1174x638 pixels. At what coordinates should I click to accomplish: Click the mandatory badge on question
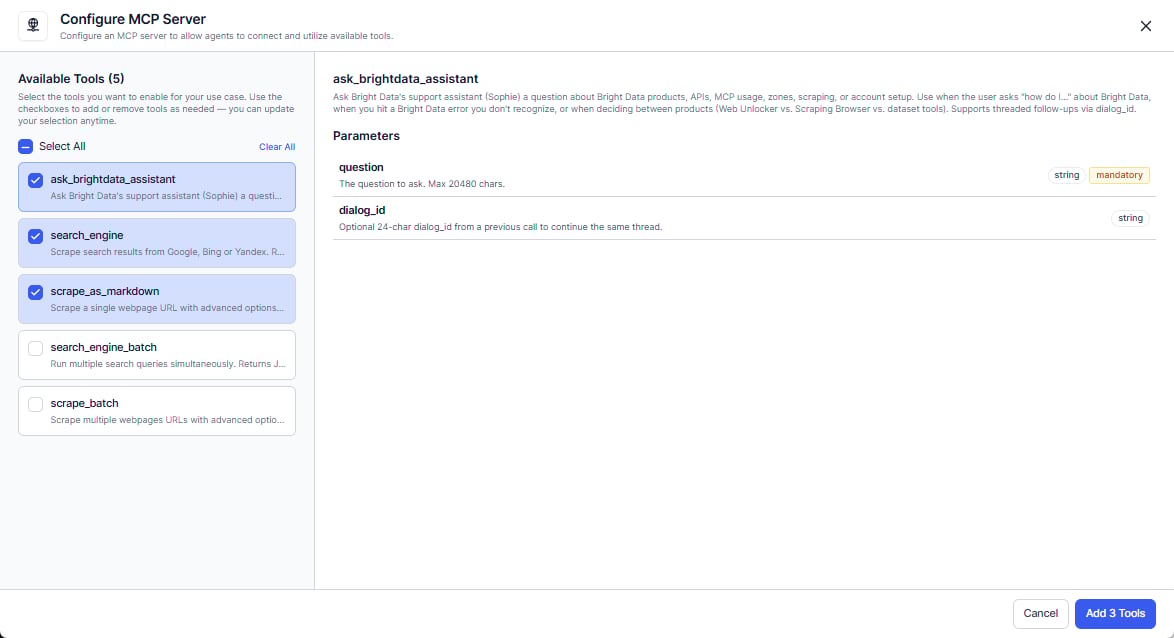click(1119, 175)
